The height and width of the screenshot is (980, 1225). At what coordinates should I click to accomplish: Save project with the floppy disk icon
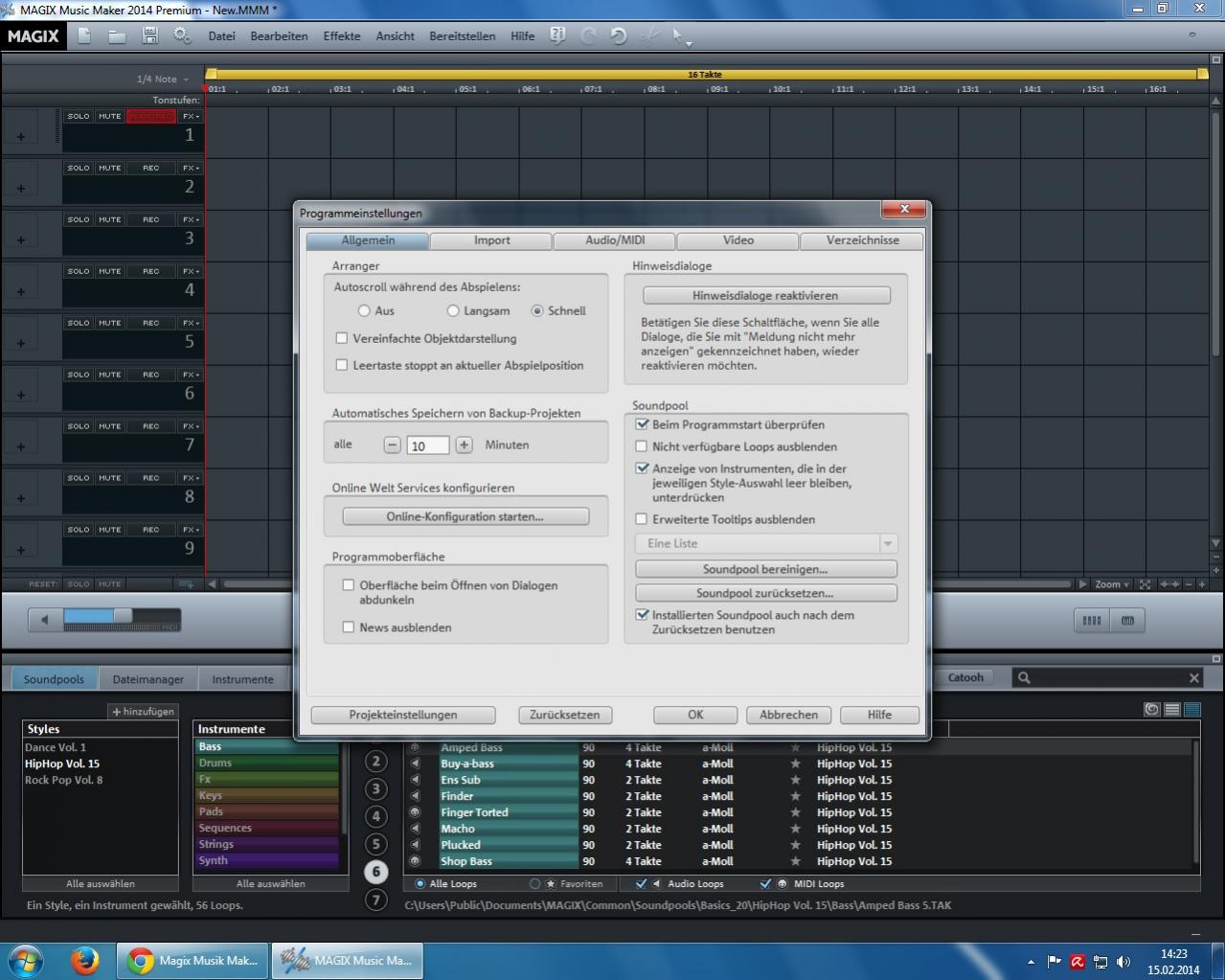tap(149, 35)
